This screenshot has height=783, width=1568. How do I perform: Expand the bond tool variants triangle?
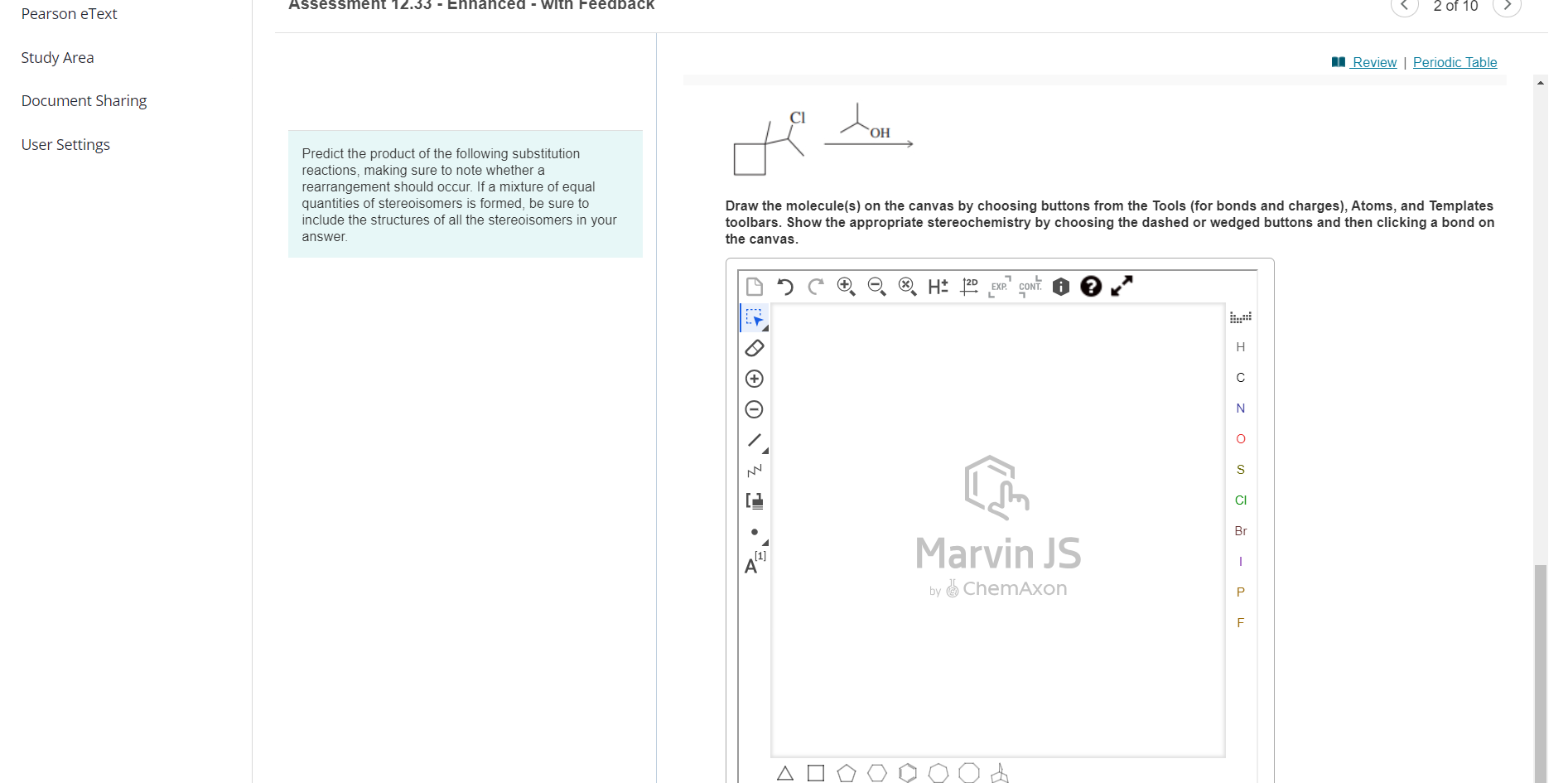[765, 450]
